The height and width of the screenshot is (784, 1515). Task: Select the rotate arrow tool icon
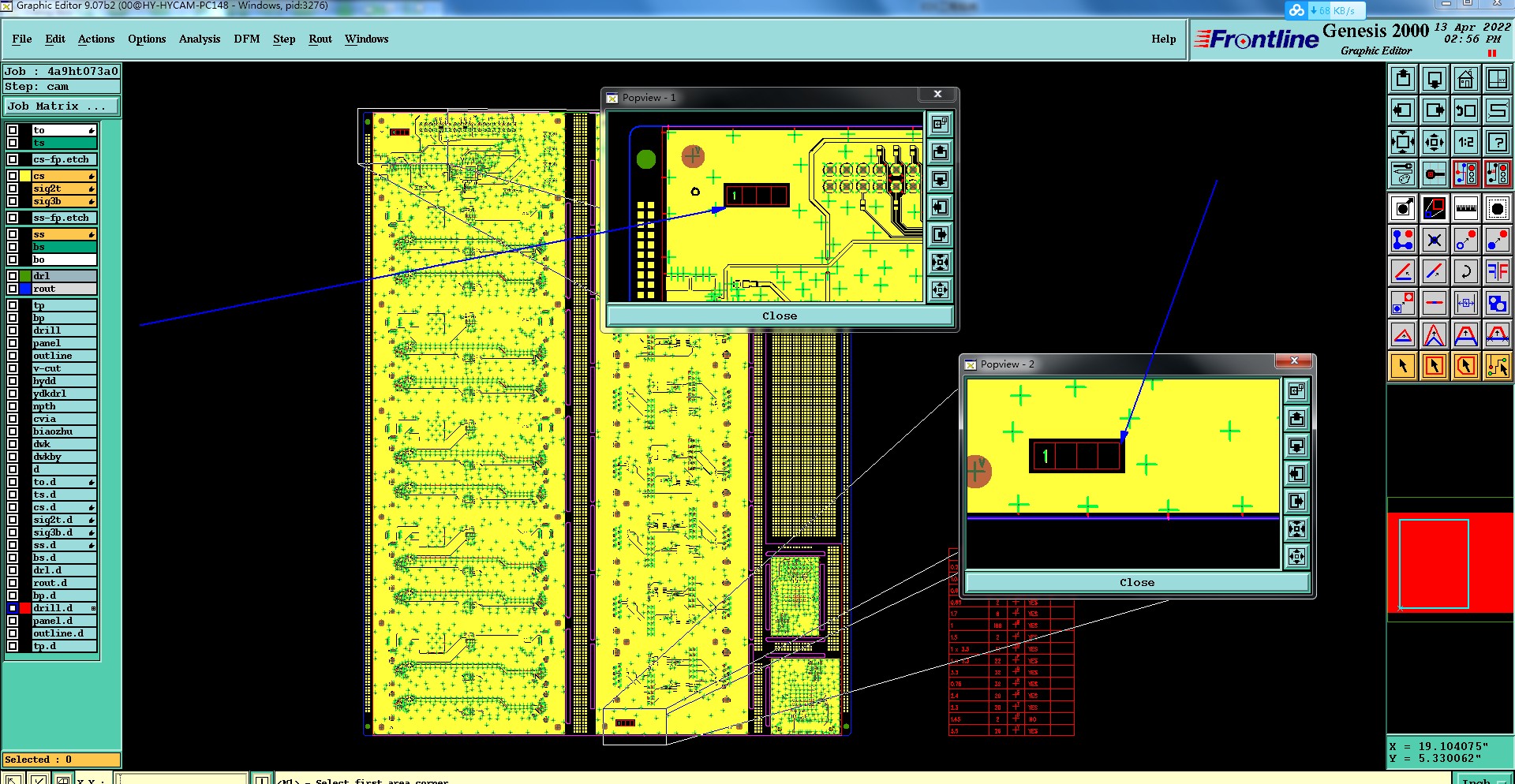click(1465, 271)
